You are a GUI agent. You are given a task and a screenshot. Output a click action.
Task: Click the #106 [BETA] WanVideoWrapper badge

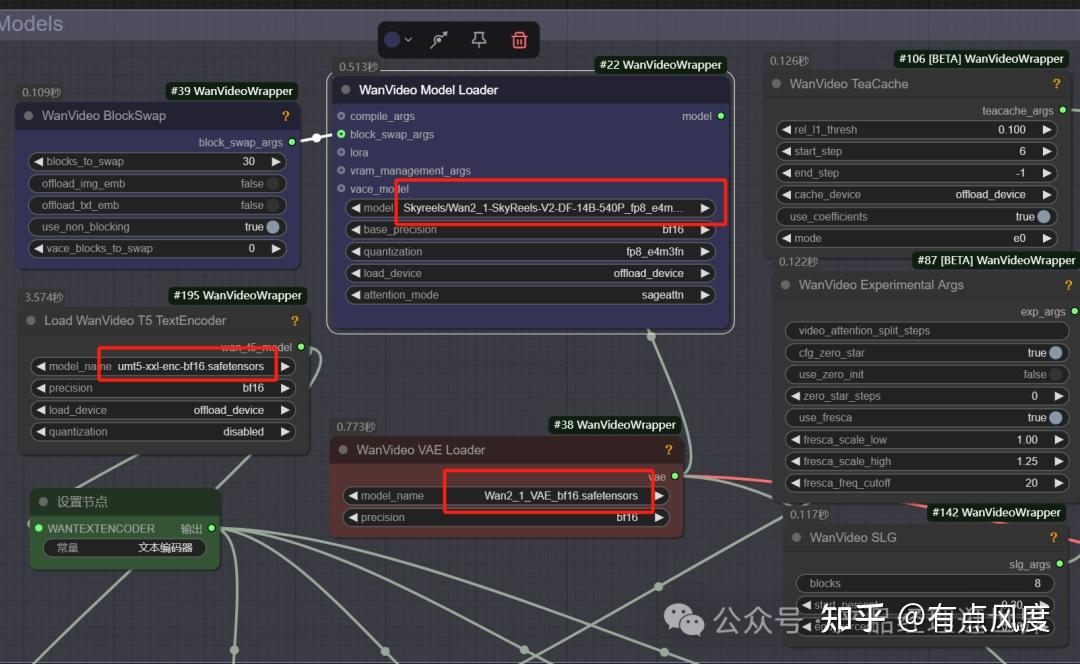point(981,59)
